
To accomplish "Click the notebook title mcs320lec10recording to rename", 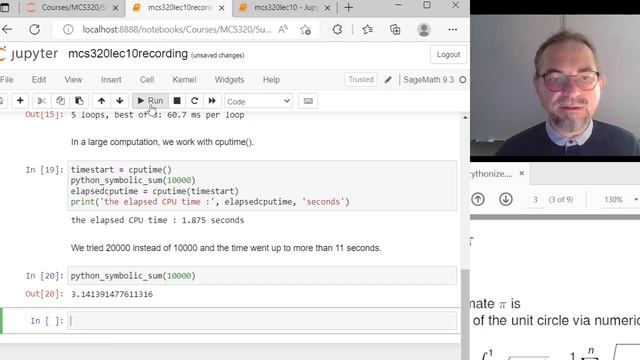I will click(128, 54).
